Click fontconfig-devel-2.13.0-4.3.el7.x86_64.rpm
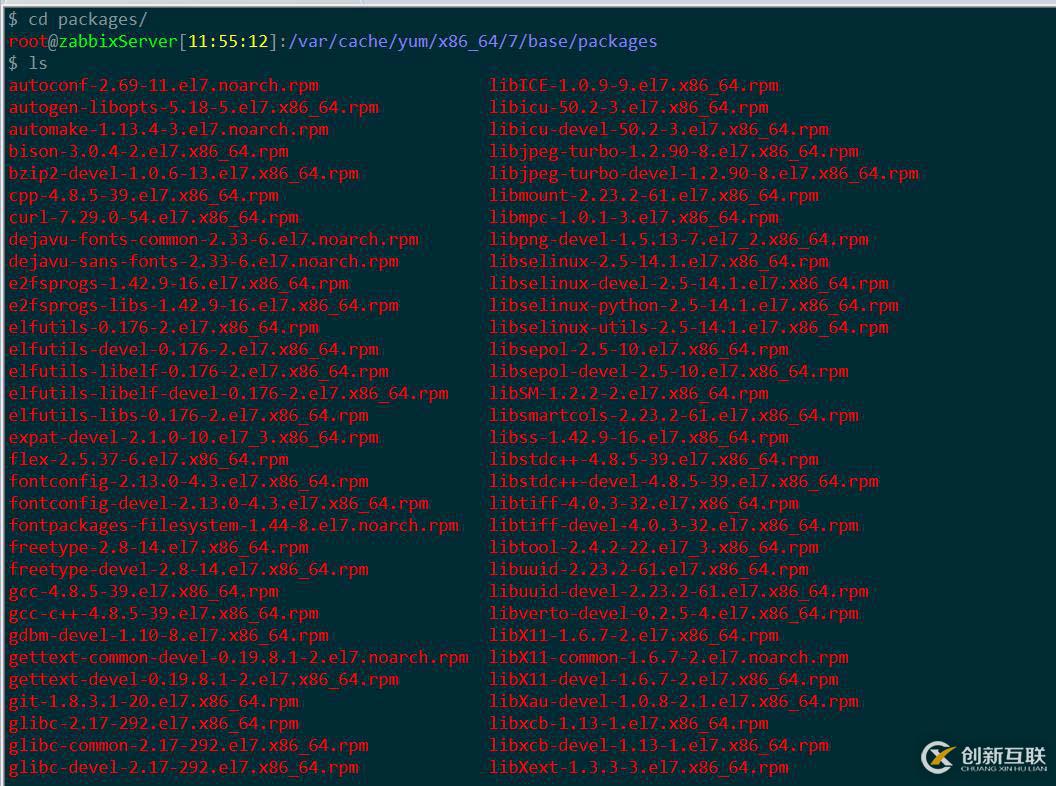 (219, 504)
